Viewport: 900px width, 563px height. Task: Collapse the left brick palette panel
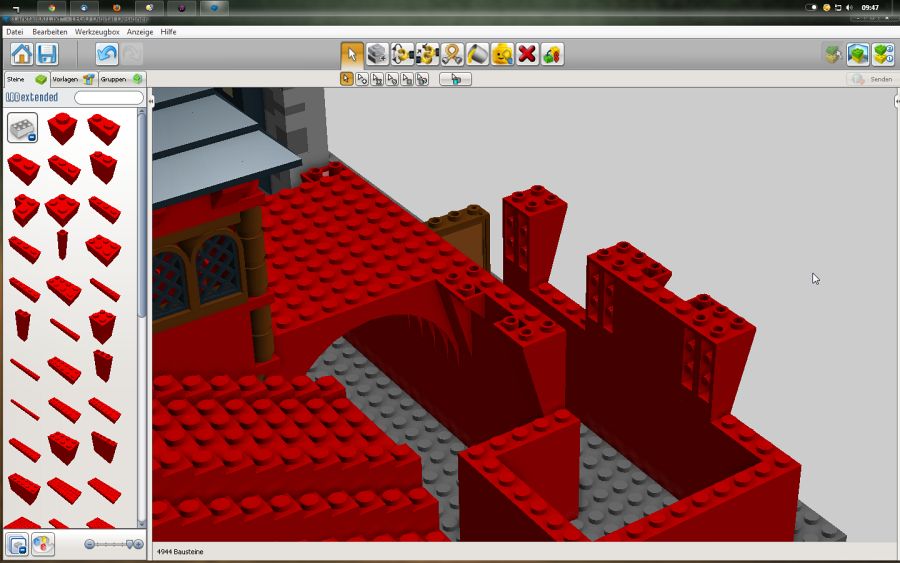[149, 100]
